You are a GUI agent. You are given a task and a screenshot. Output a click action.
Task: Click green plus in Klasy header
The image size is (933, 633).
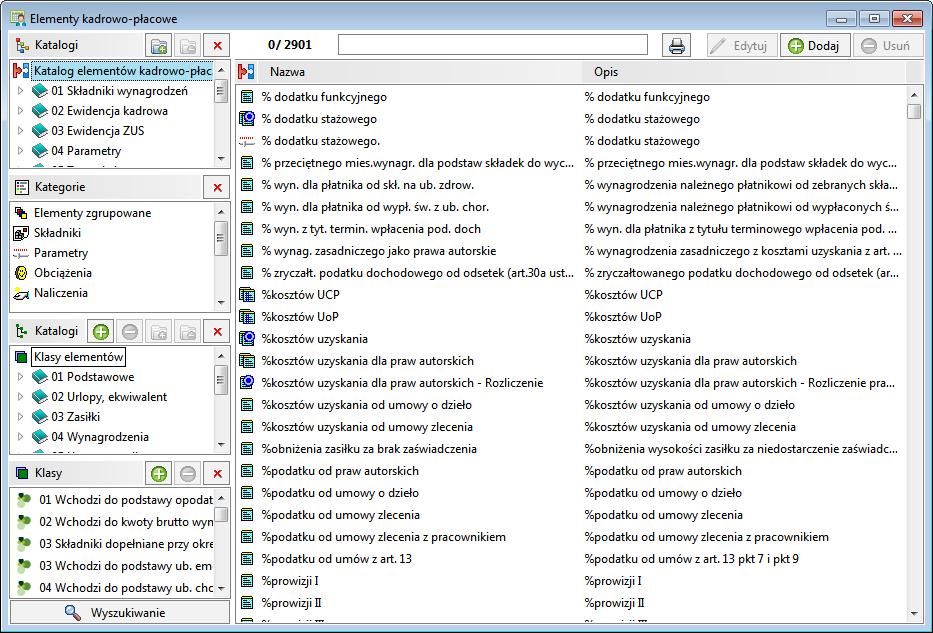[159, 474]
